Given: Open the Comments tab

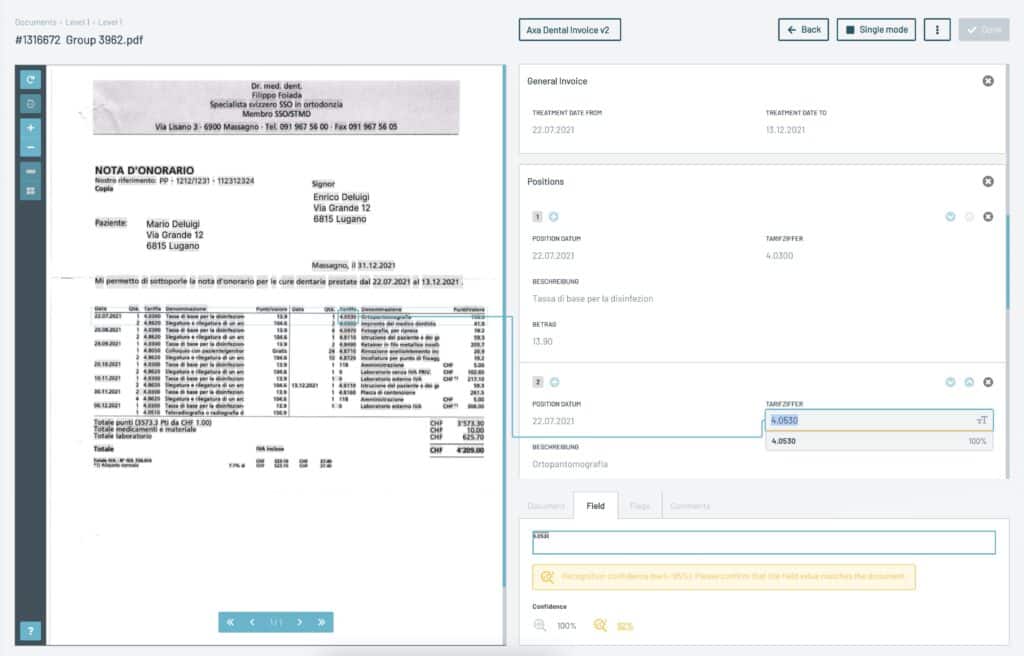Looking at the screenshot, I should pos(690,506).
